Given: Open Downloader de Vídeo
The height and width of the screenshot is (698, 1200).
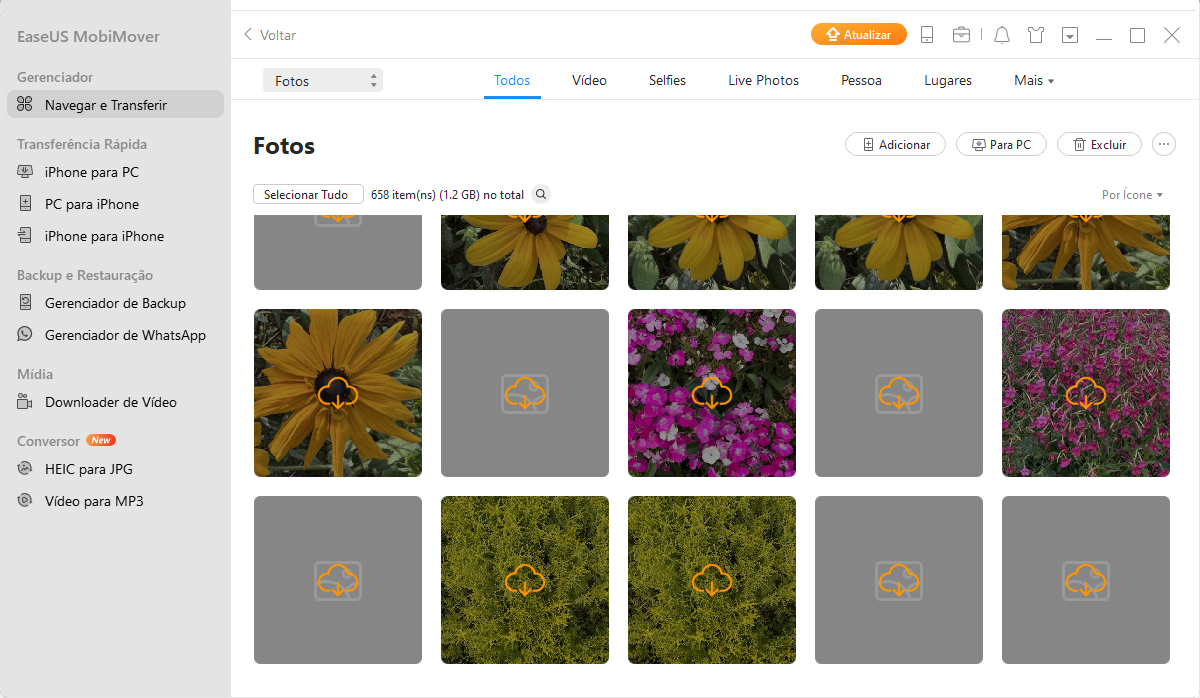Looking at the screenshot, I should coord(110,402).
